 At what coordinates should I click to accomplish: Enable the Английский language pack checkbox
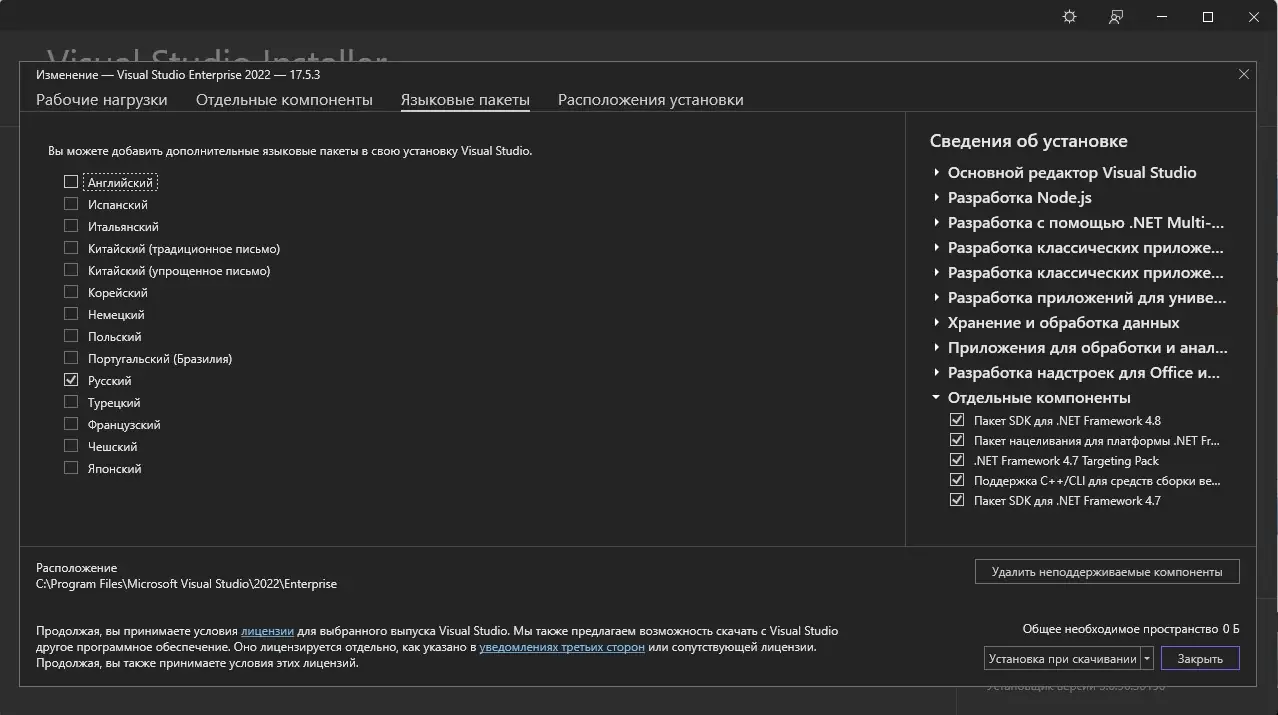(71, 182)
